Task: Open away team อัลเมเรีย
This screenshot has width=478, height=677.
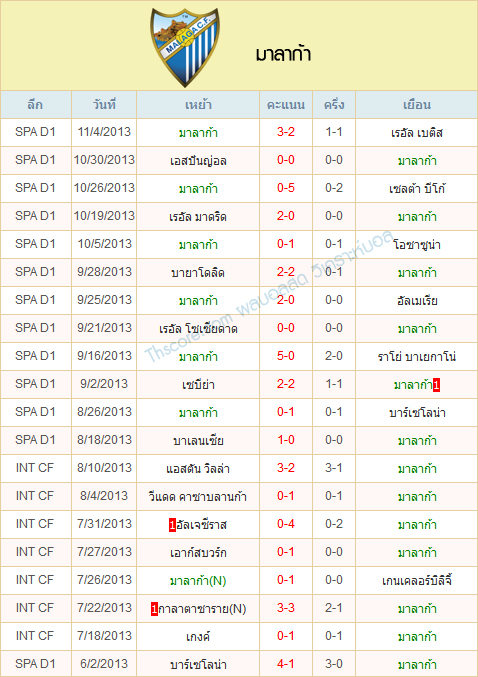Action: 417,301
